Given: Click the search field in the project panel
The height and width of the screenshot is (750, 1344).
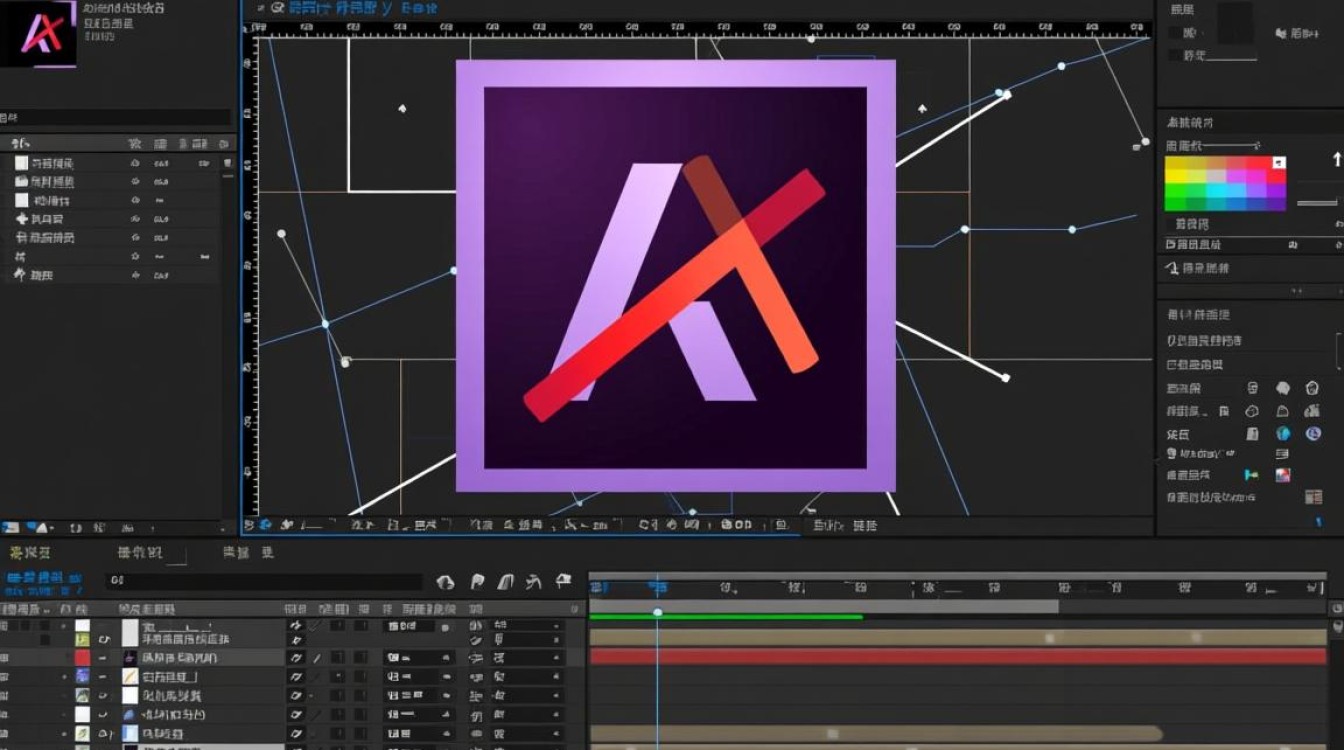Looking at the screenshot, I should point(115,117).
